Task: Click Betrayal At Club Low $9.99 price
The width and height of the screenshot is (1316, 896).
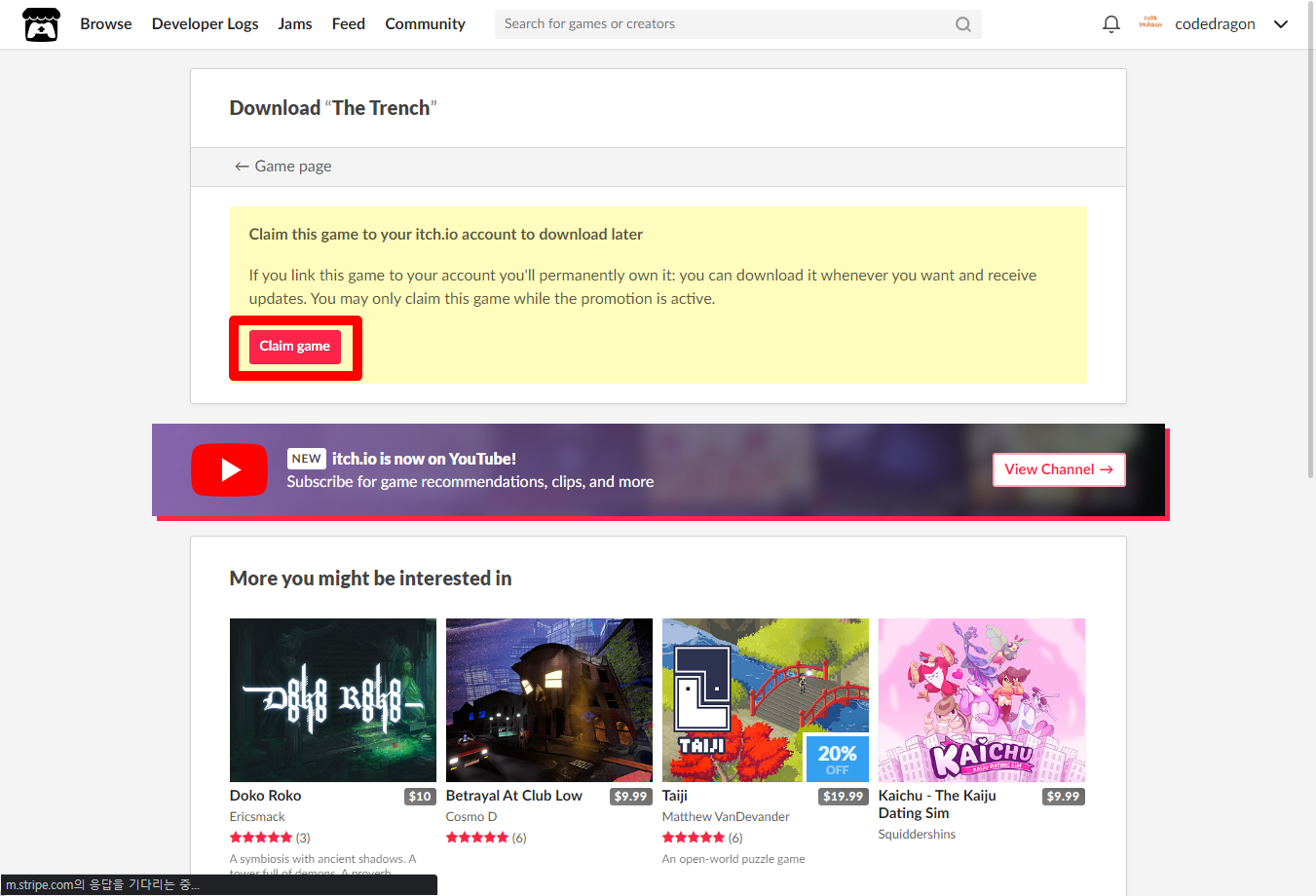Action: tap(631, 797)
